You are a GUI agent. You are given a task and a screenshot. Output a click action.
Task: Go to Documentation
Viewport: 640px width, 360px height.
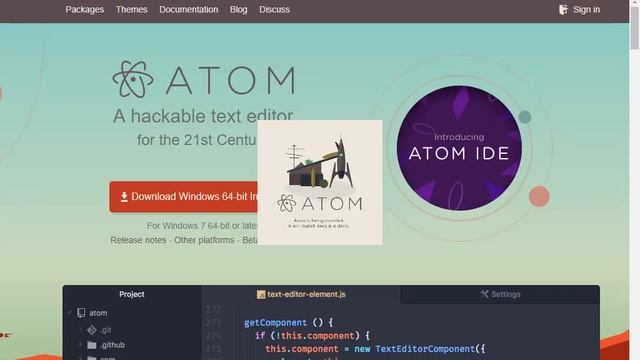click(x=189, y=9)
